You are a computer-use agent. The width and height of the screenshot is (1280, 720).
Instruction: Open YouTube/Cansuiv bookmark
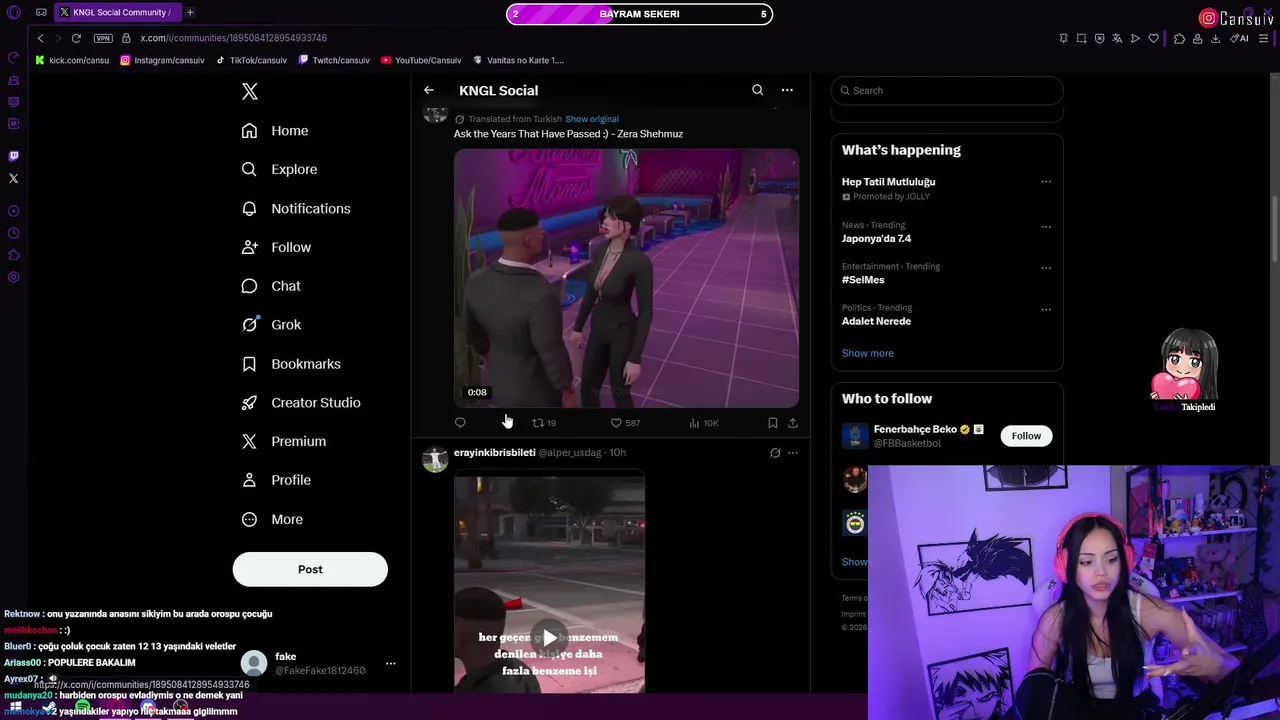(x=421, y=60)
